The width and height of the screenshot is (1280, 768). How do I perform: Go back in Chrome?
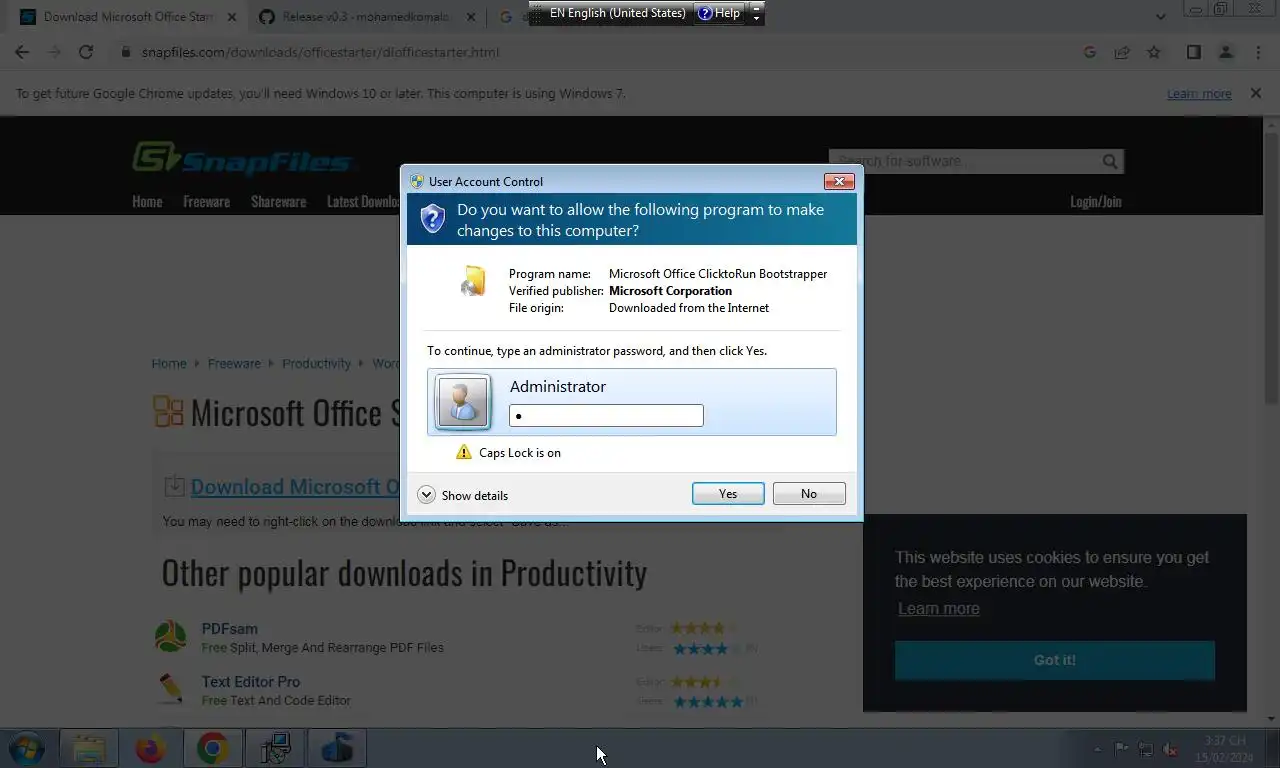coord(22,52)
